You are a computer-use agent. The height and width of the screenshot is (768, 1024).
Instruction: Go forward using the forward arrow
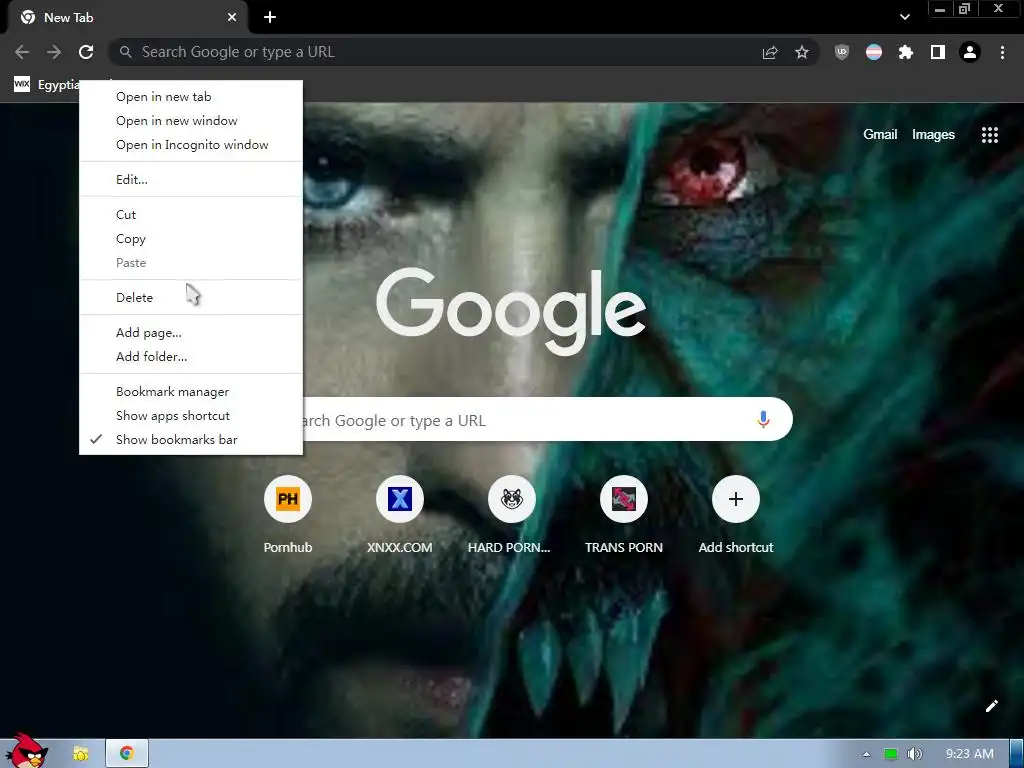[x=54, y=52]
